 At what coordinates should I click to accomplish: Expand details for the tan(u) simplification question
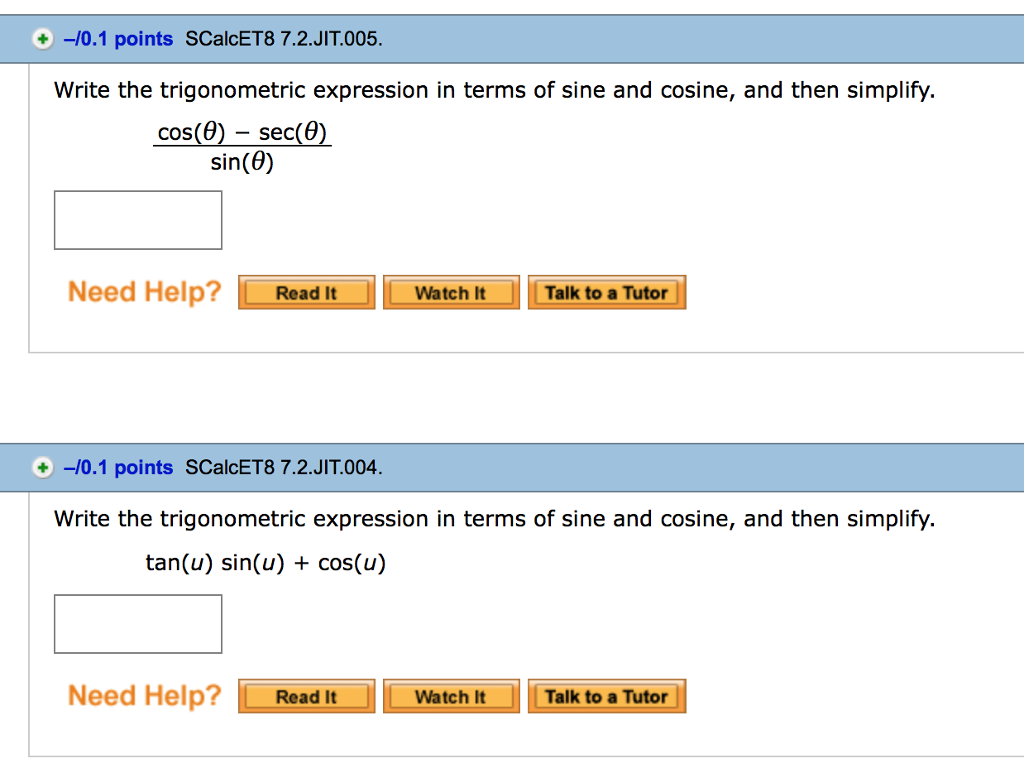(41, 467)
